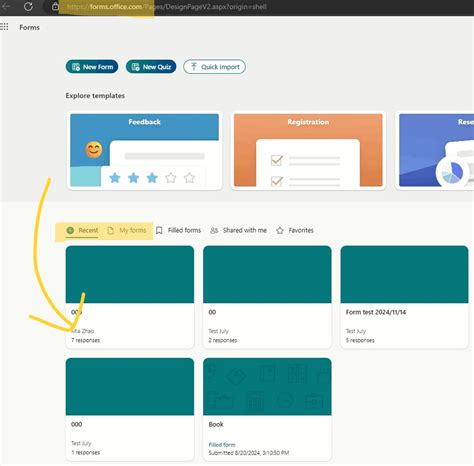This screenshot has height=466, width=474.
Task: Click the Explore templates heading
Action: click(95, 96)
